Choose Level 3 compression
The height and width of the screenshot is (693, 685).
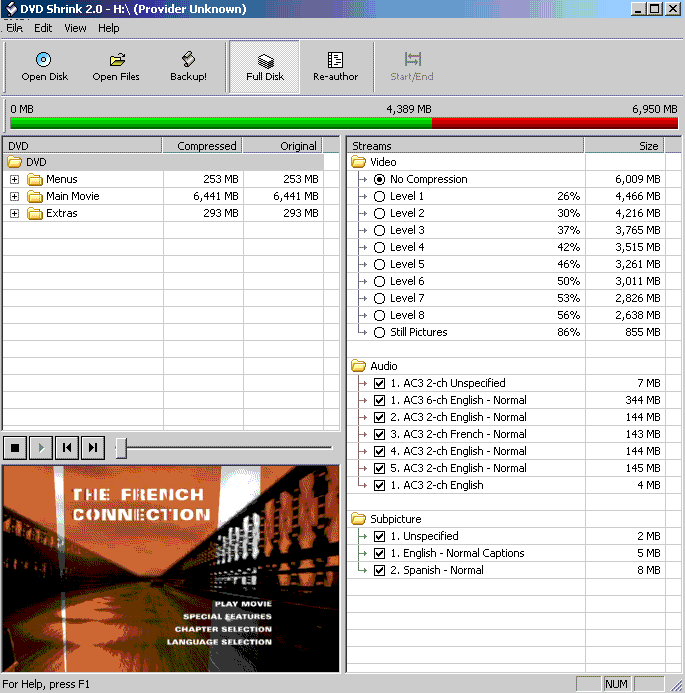379,230
